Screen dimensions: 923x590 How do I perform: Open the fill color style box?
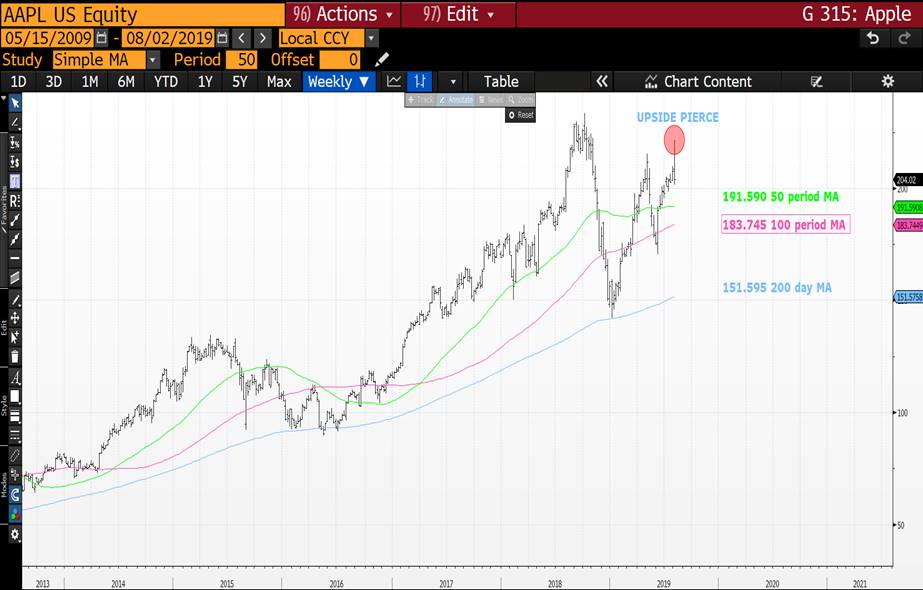(15, 397)
